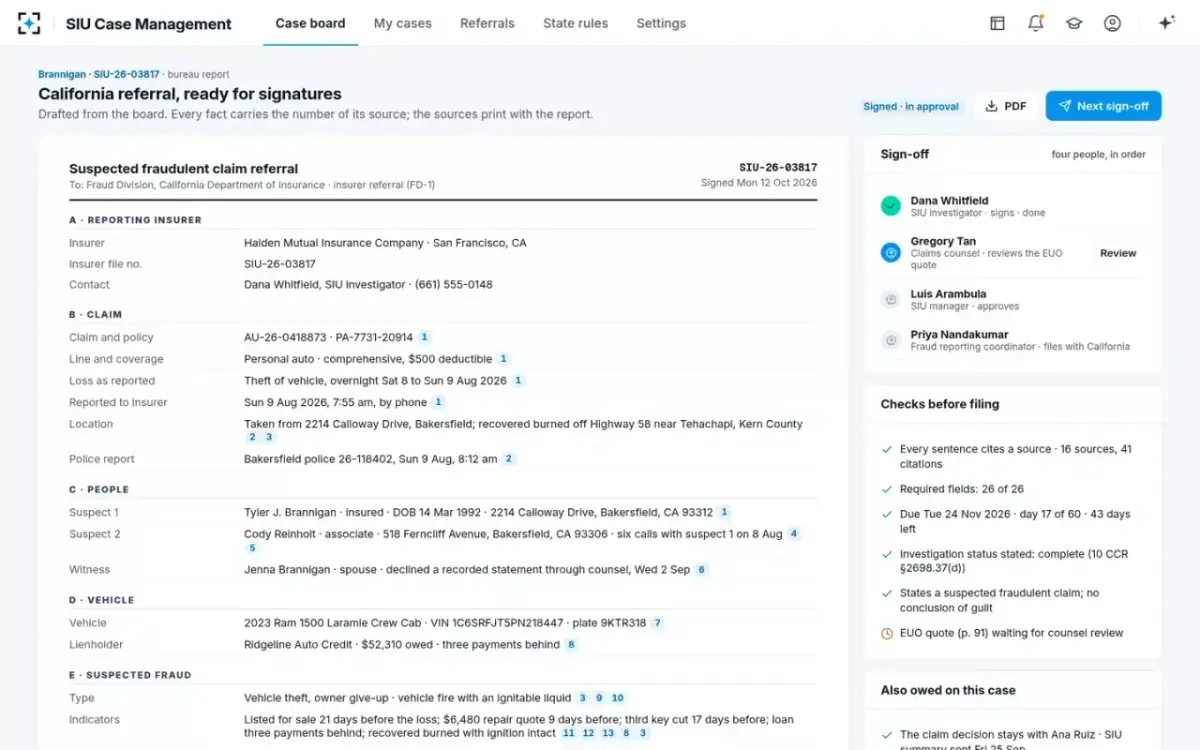Open the State rules tab
Screen dimensions: 1200x750
pyautogui.click(x=575, y=23)
